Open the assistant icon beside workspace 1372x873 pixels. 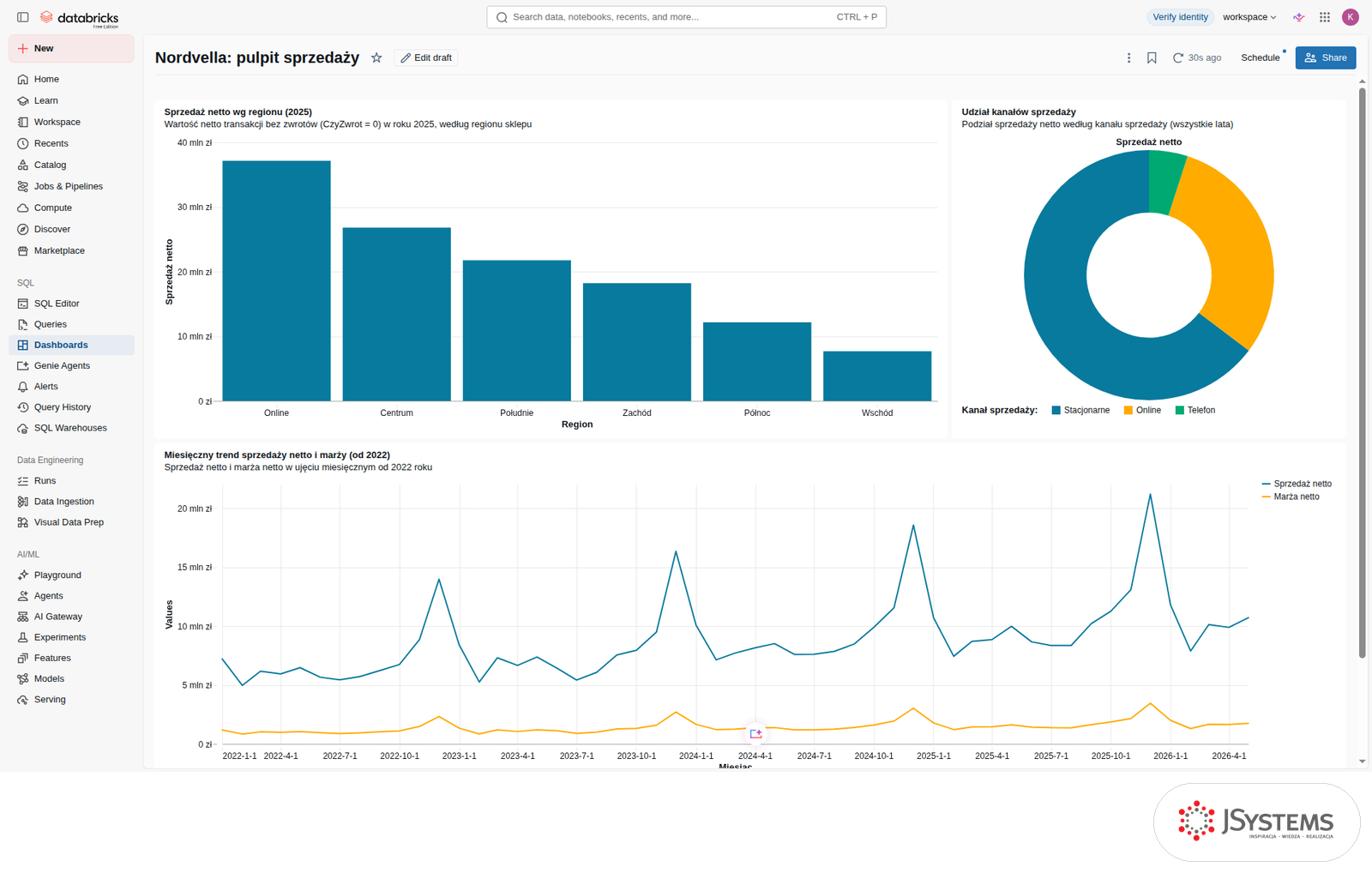coord(1299,17)
